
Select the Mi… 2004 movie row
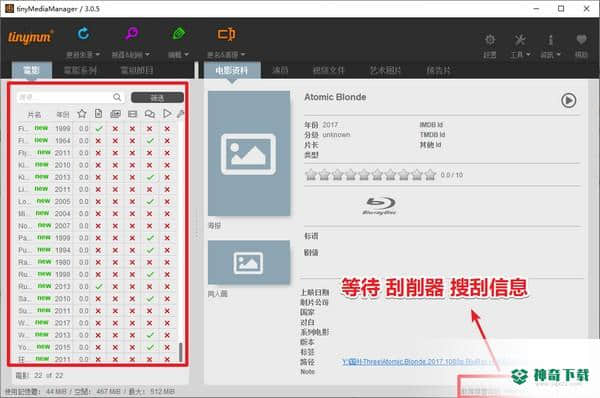coord(96,214)
